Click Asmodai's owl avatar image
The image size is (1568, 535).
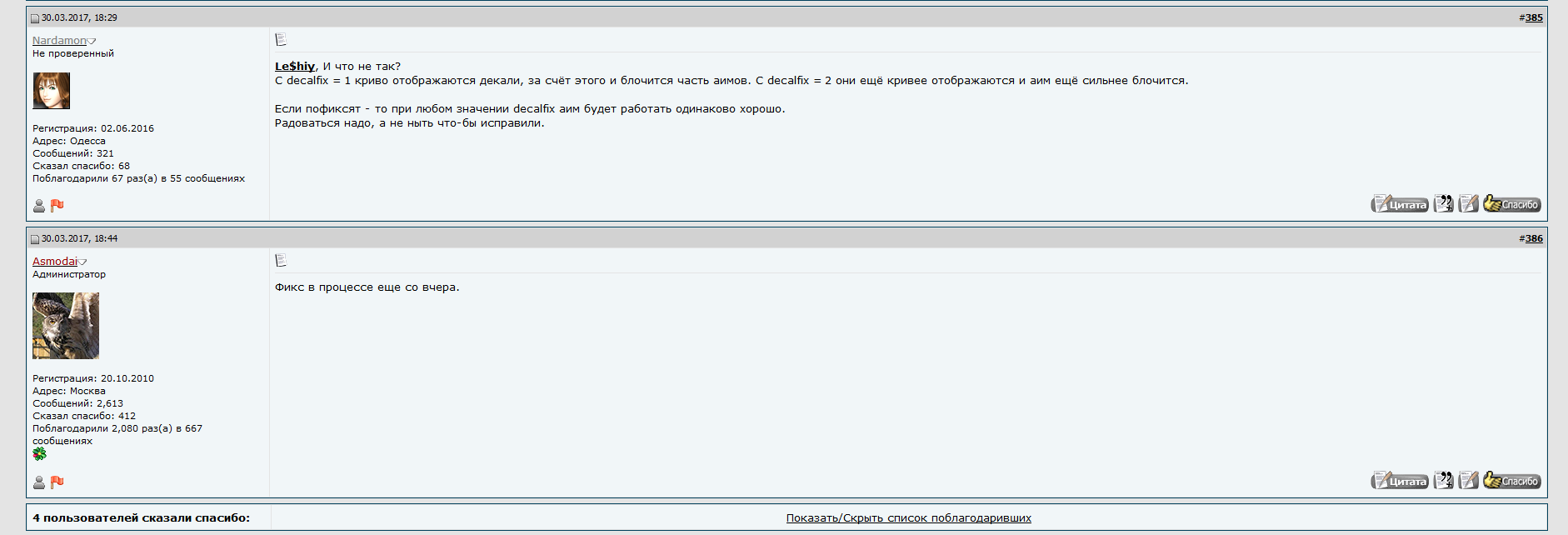pyautogui.click(x=66, y=326)
